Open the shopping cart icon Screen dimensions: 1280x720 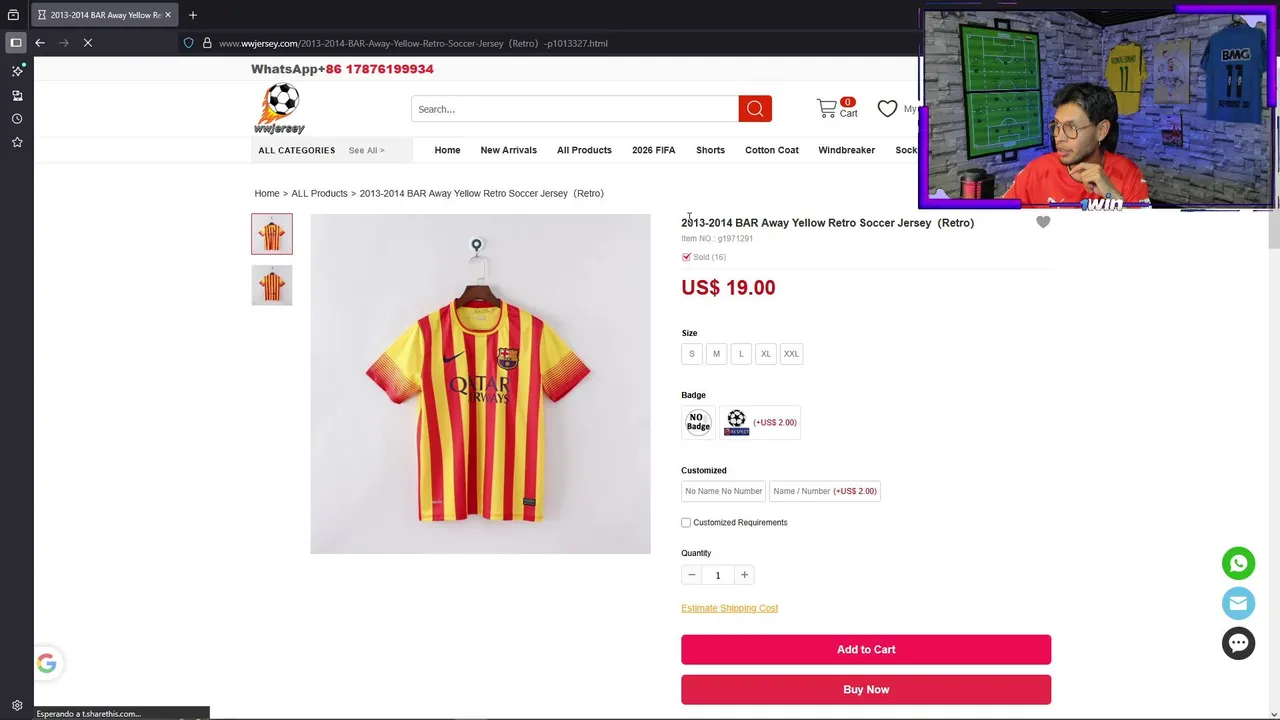click(827, 108)
